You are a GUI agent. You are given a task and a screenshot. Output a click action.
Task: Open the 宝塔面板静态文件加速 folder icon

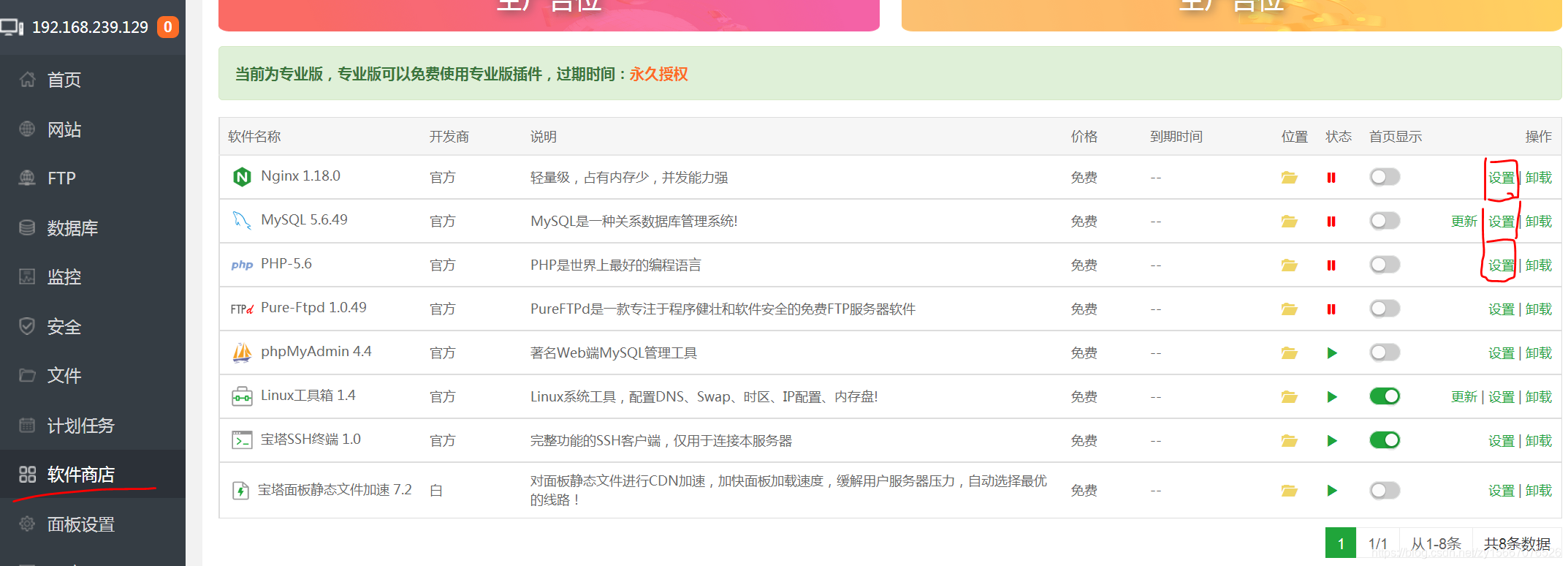point(1289,491)
